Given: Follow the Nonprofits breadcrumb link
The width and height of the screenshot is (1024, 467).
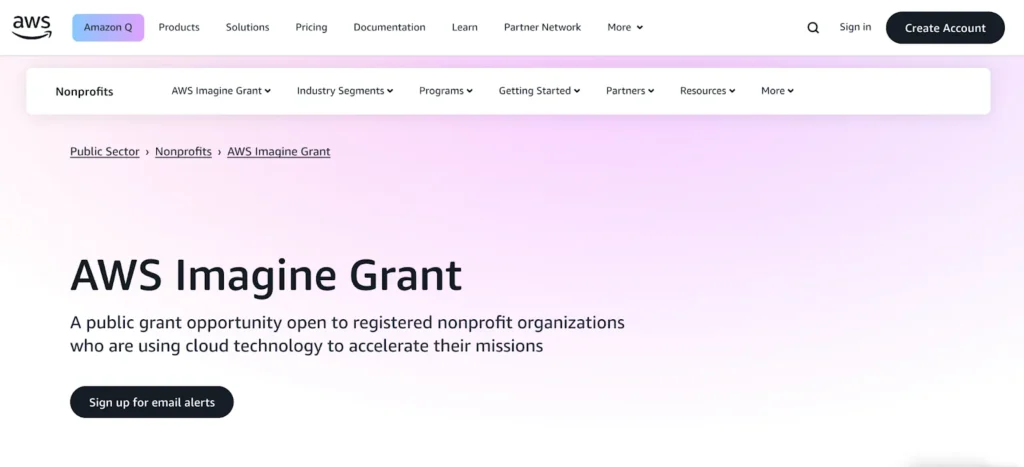Looking at the screenshot, I should coord(183,152).
